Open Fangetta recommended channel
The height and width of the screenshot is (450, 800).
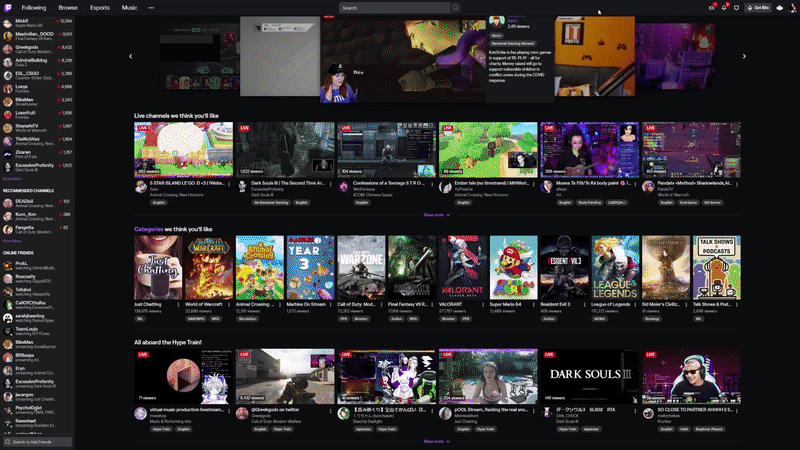point(37,230)
